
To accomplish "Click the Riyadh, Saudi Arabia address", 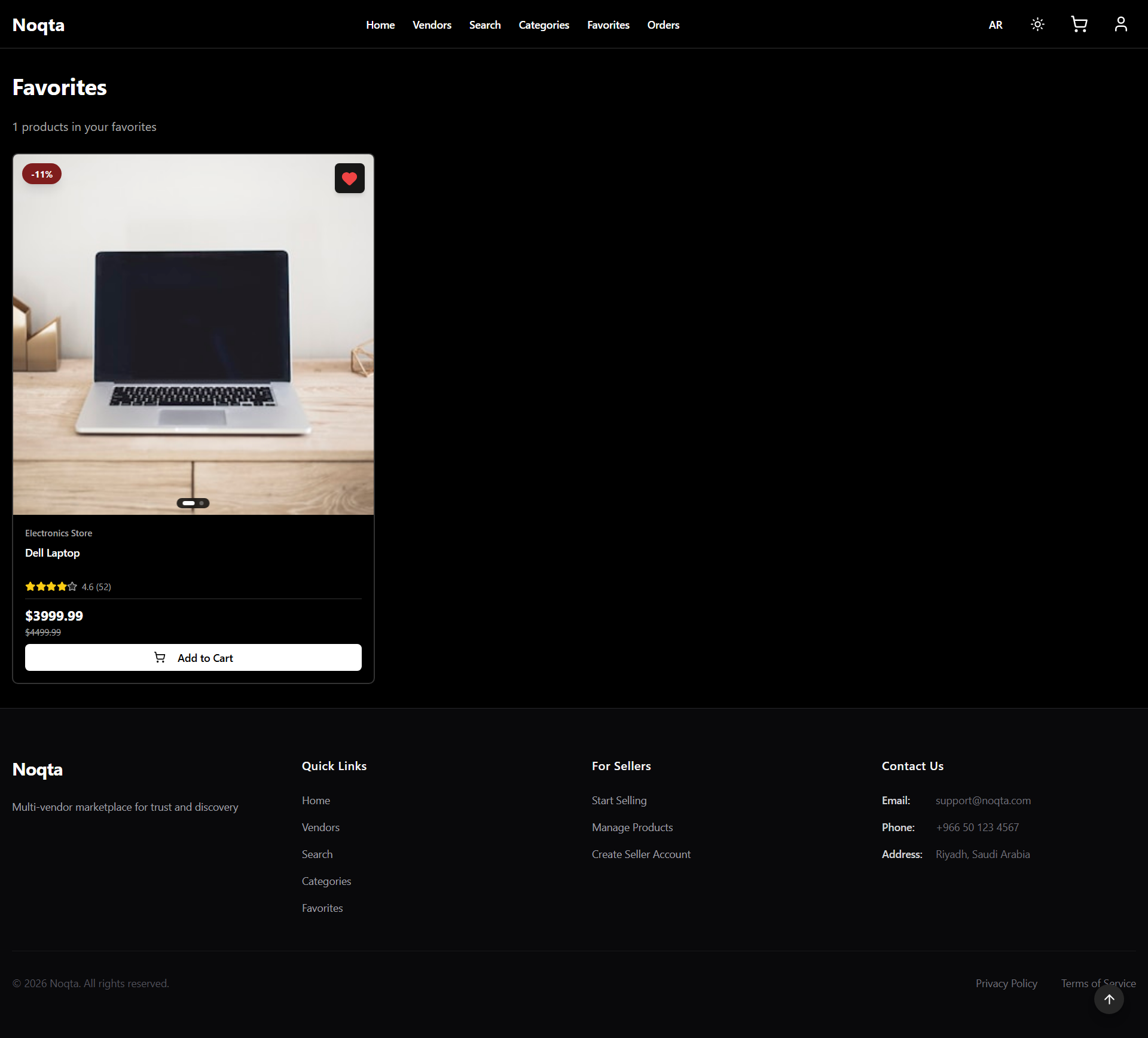I will tap(982, 854).
